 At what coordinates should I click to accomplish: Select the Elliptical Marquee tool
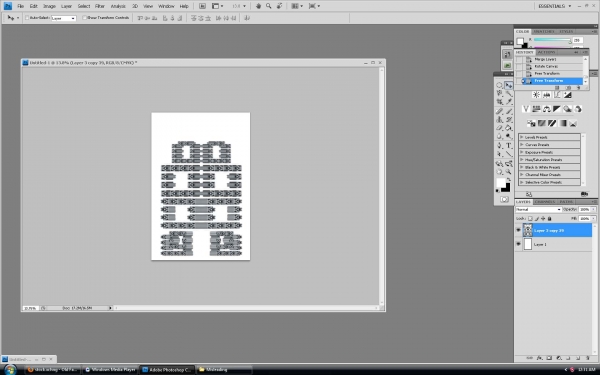click(x=499, y=85)
